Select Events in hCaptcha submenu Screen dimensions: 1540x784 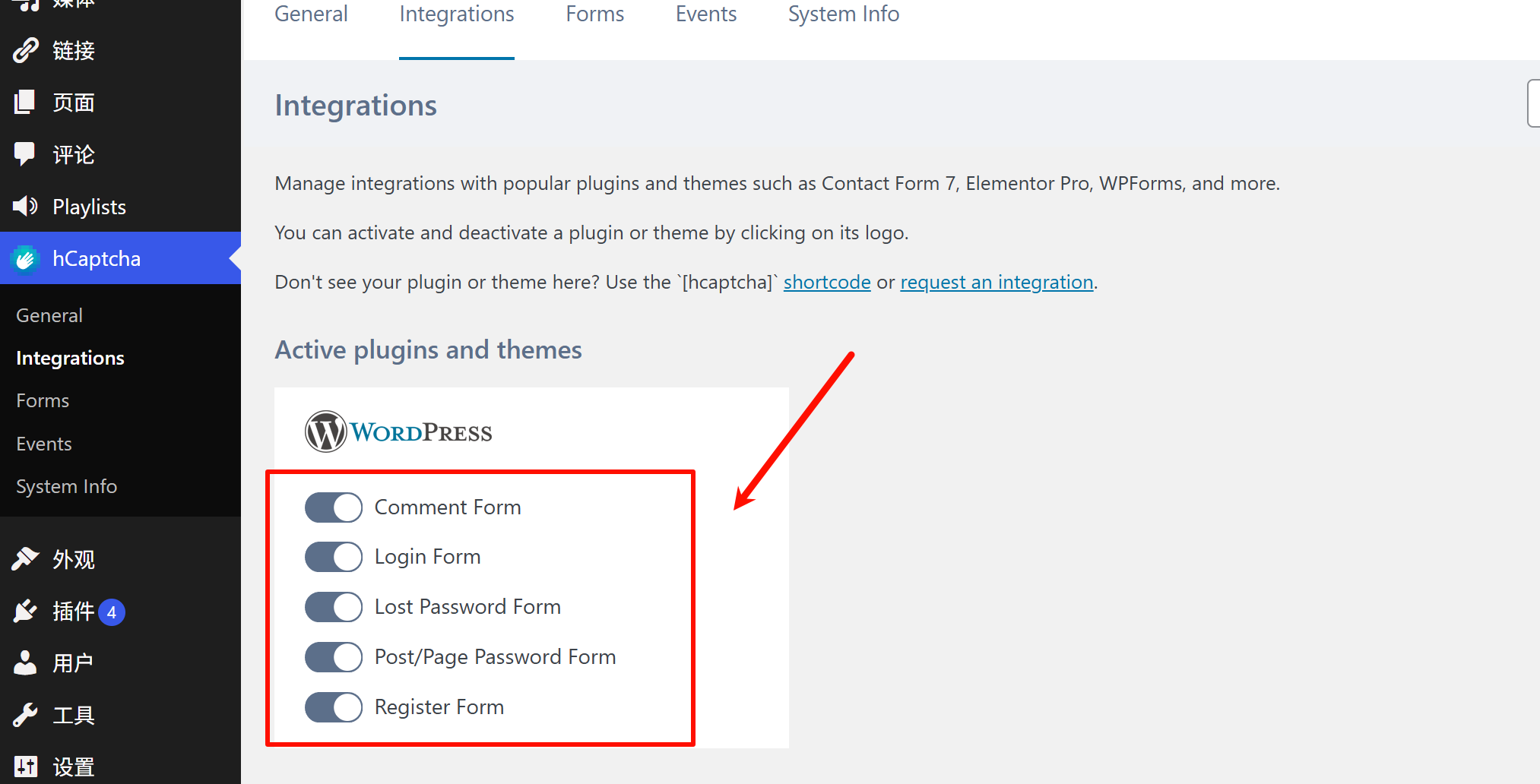click(x=44, y=444)
